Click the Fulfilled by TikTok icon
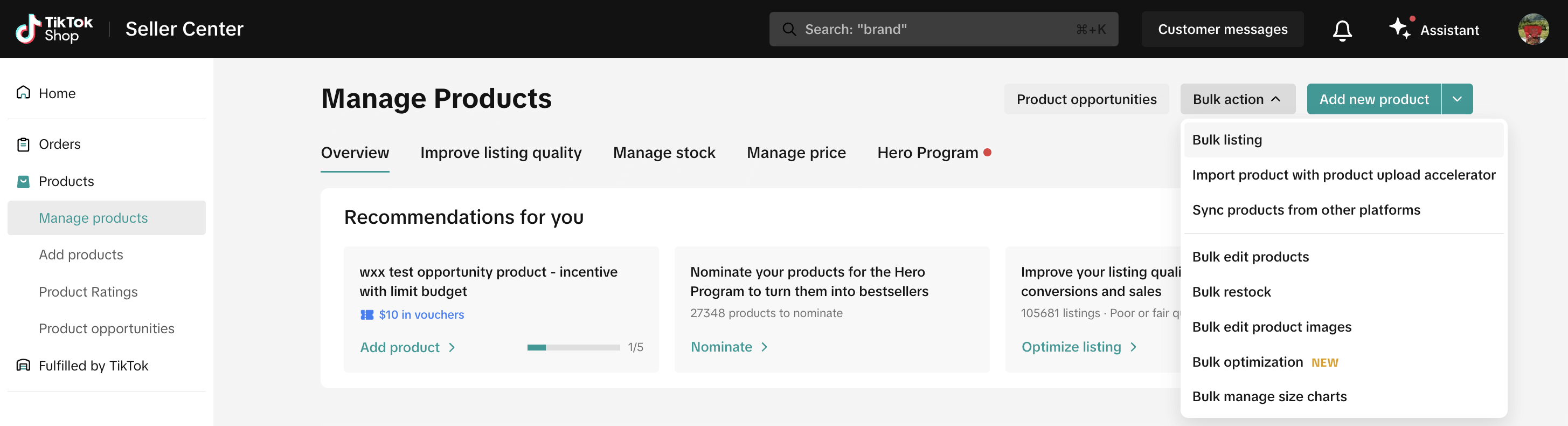Screen dimensions: 1568x426 coord(23,365)
